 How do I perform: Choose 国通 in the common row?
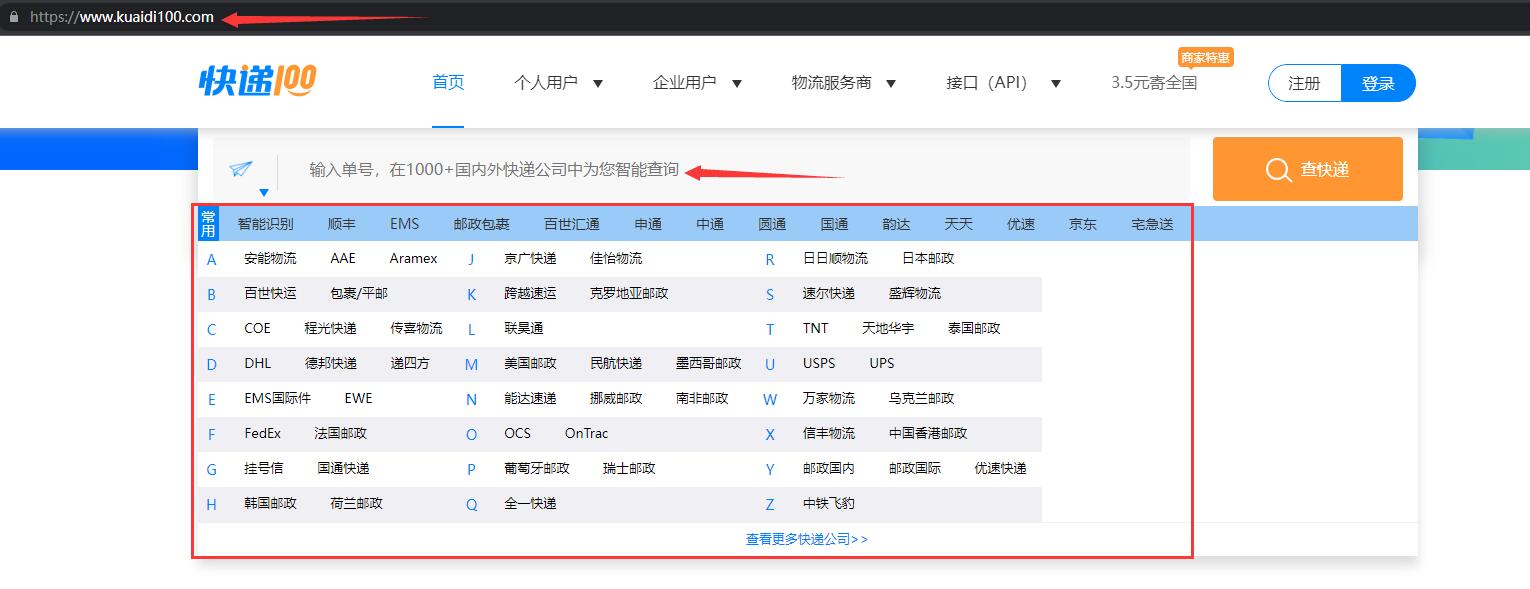point(834,224)
